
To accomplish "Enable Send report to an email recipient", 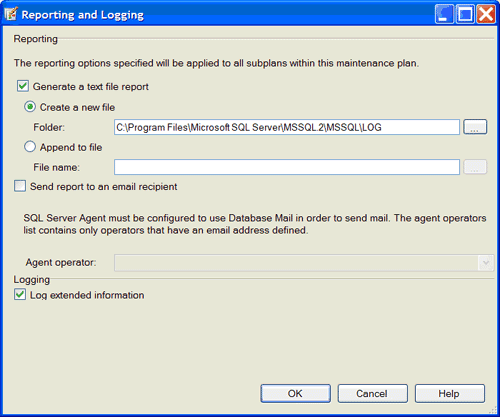I will point(20,186).
